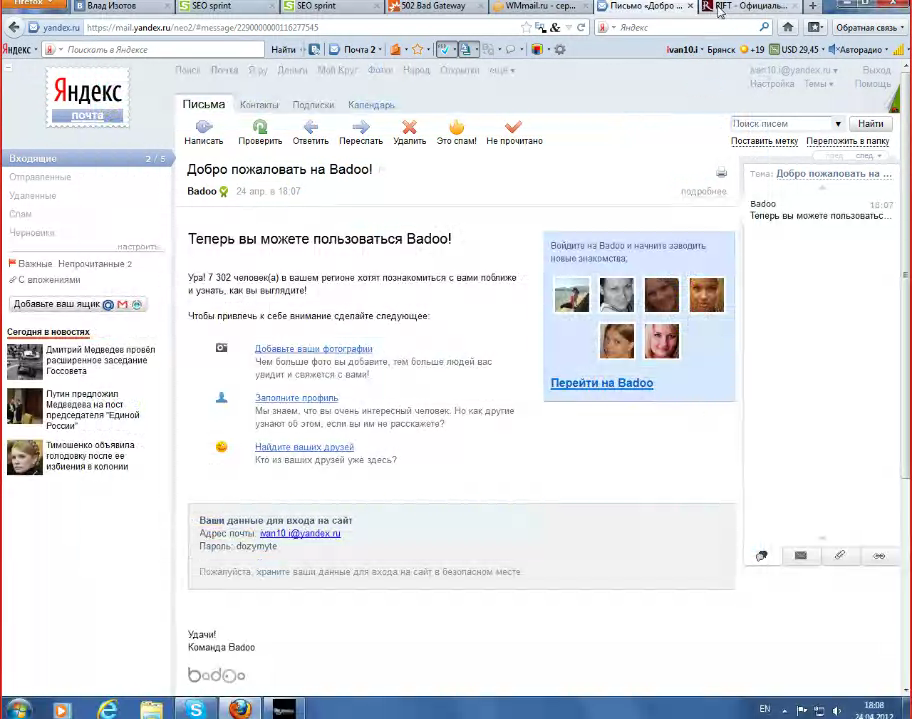
Task: Click the first Badoo profile photo thumbnail
Action: point(572,295)
